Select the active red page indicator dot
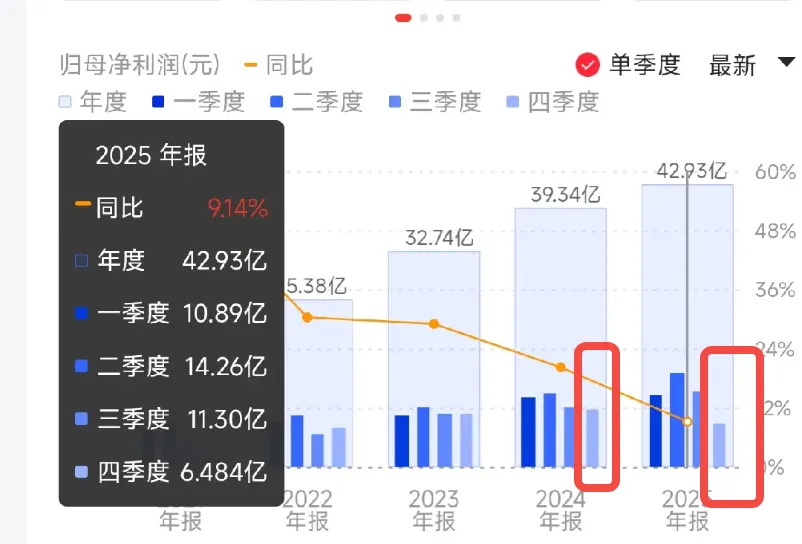 403,18
